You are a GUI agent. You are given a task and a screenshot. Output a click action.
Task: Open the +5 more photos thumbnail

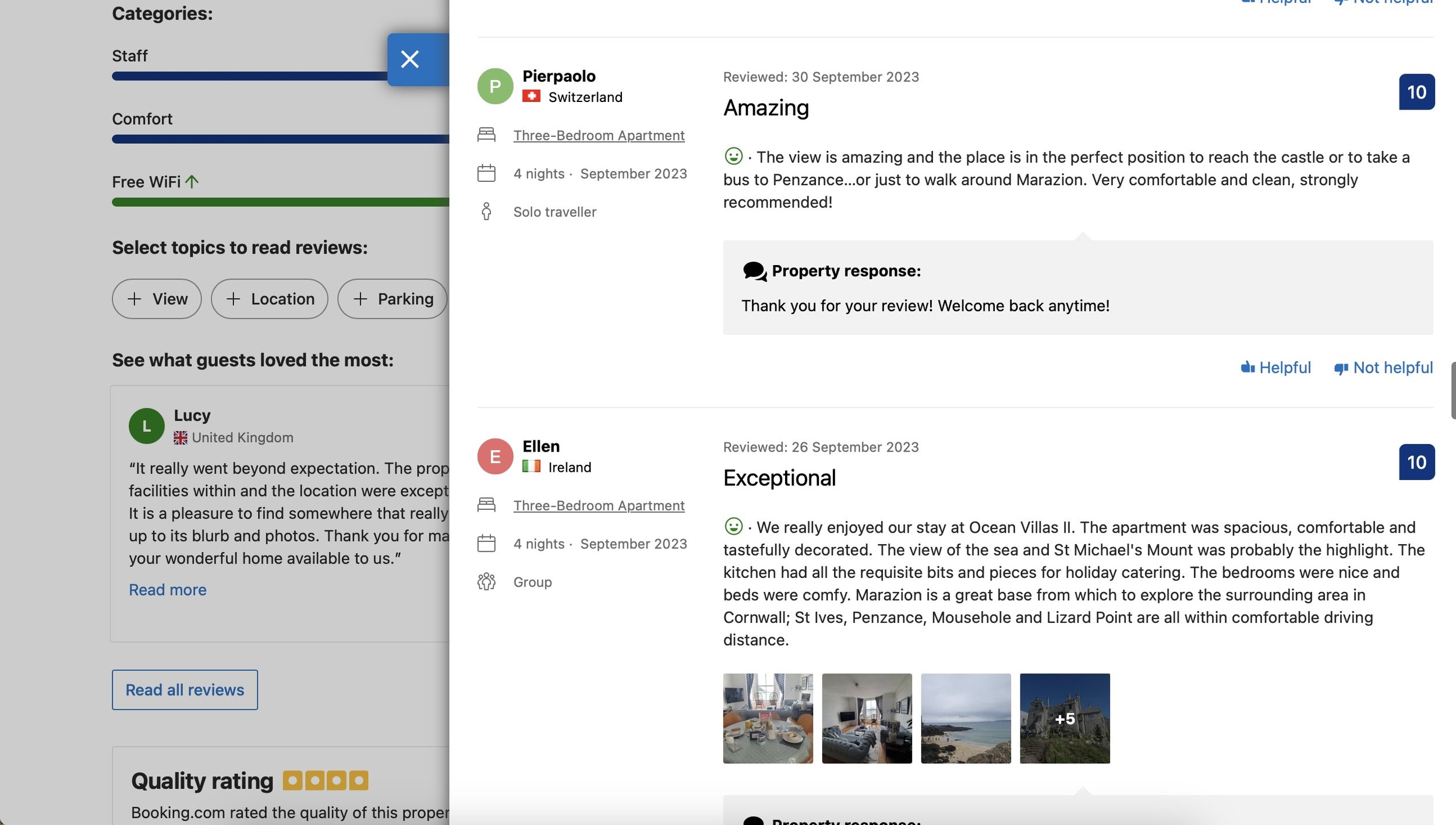1065,718
